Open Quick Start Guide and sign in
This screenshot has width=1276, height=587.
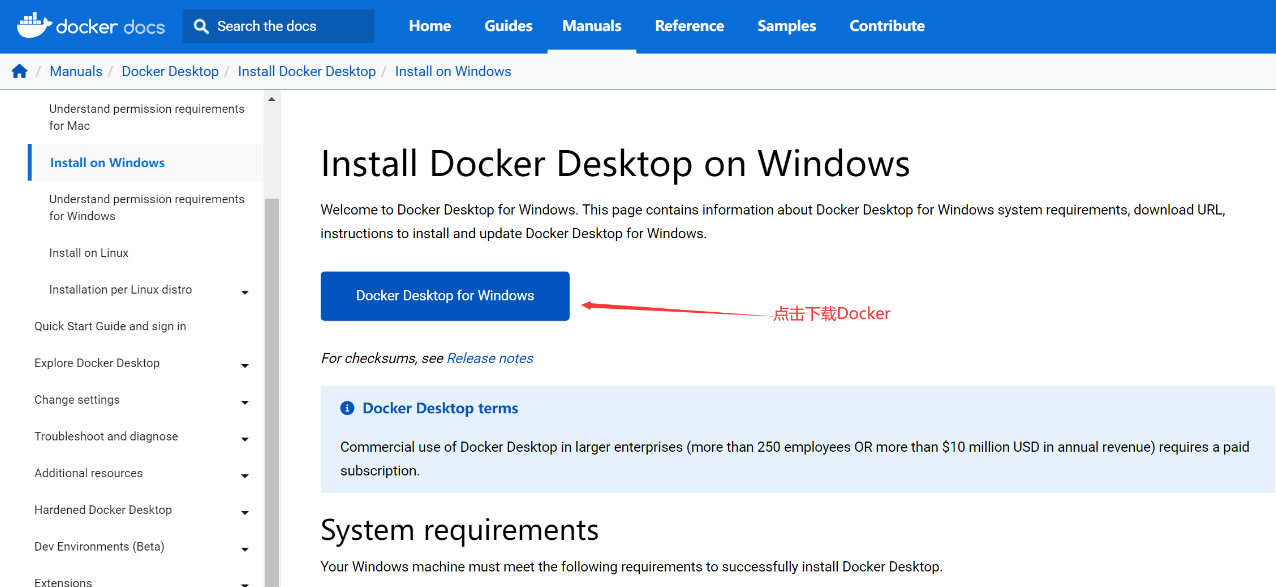tap(110, 326)
